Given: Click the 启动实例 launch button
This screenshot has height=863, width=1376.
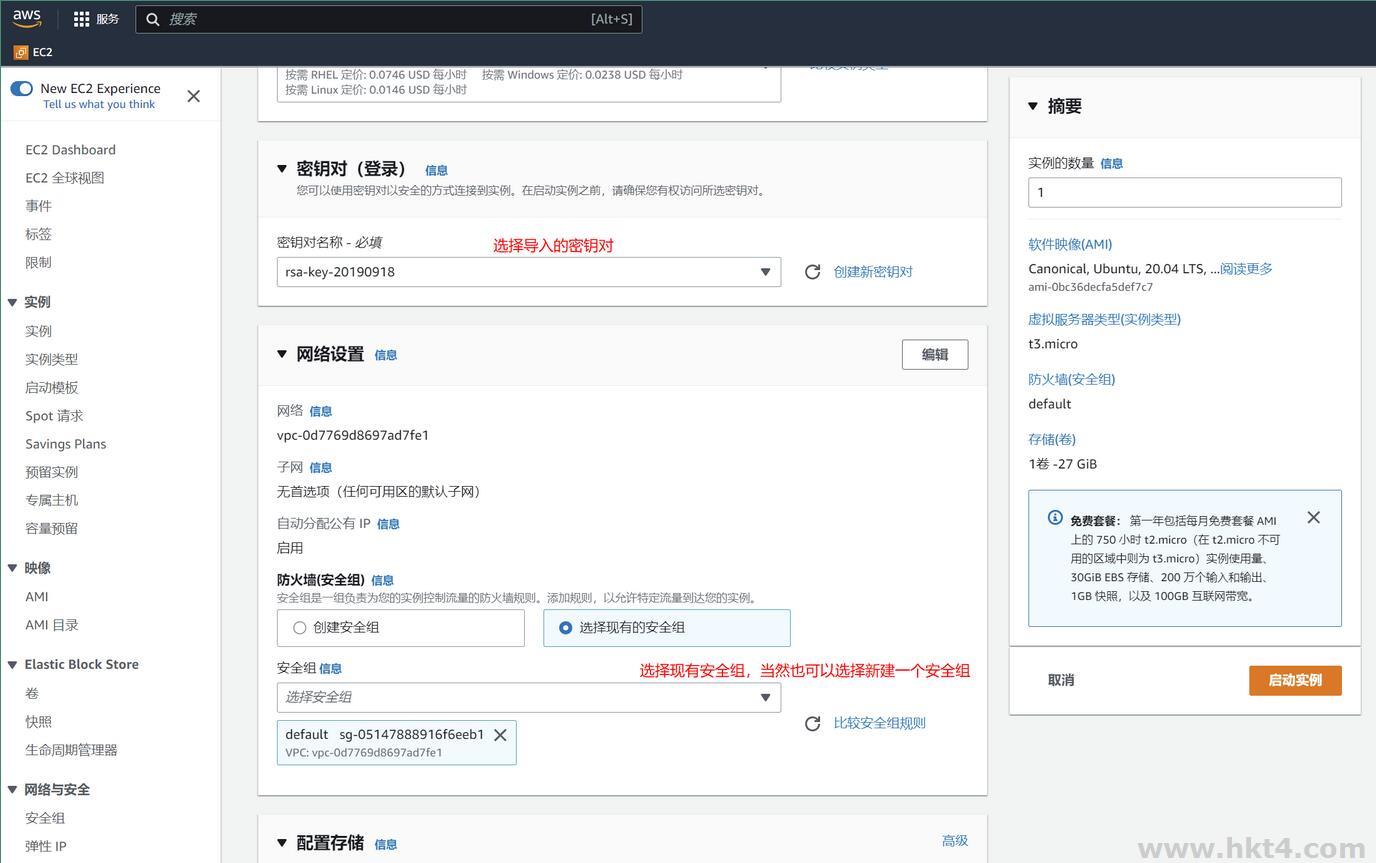Looking at the screenshot, I should pos(1295,680).
